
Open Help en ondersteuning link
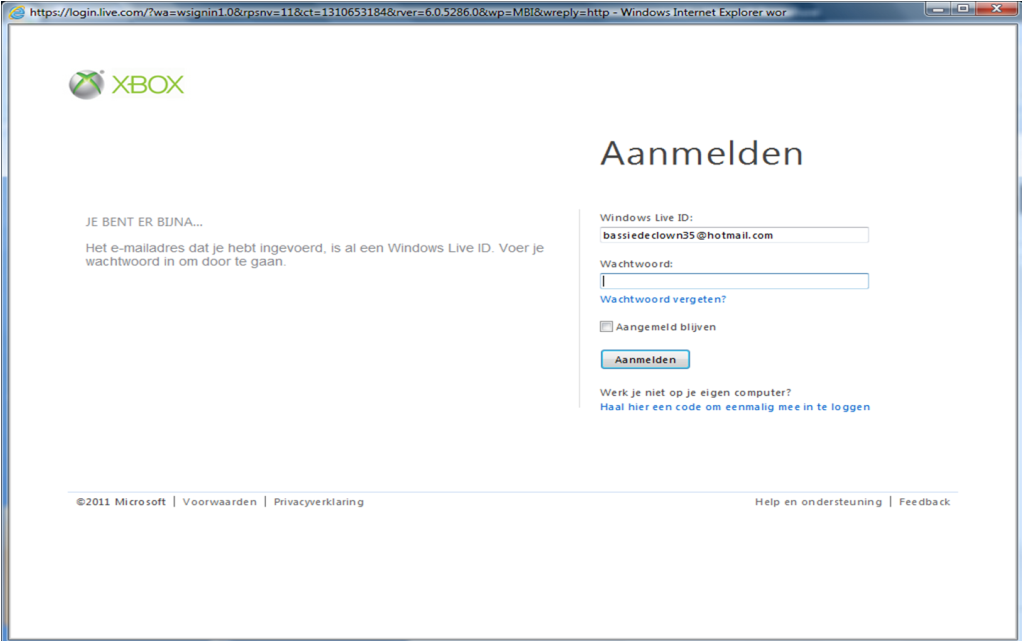[x=818, y=502]
